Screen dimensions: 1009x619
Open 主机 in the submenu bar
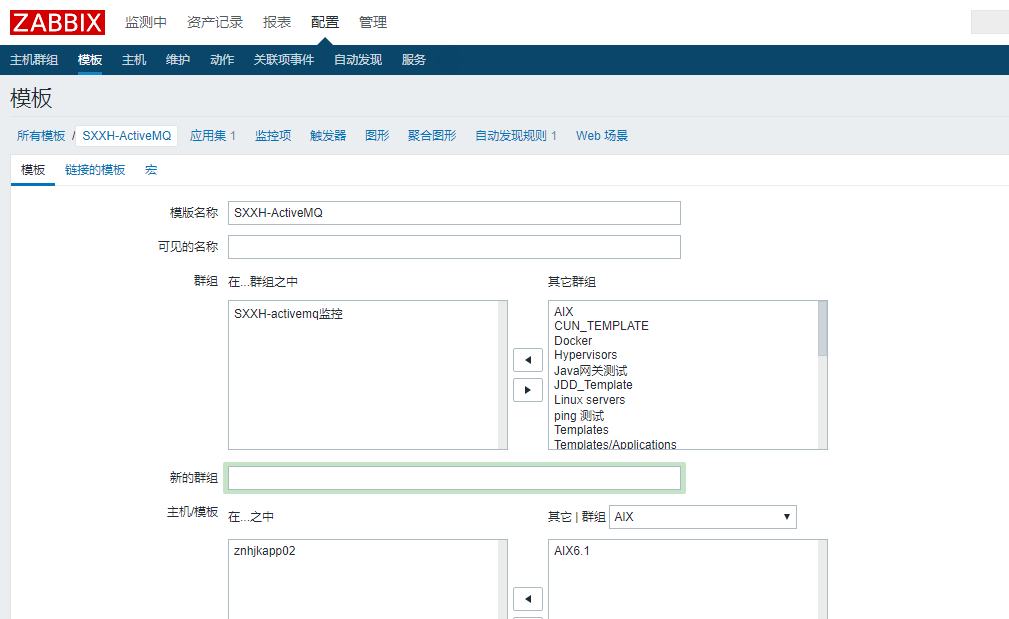(134, 60)
